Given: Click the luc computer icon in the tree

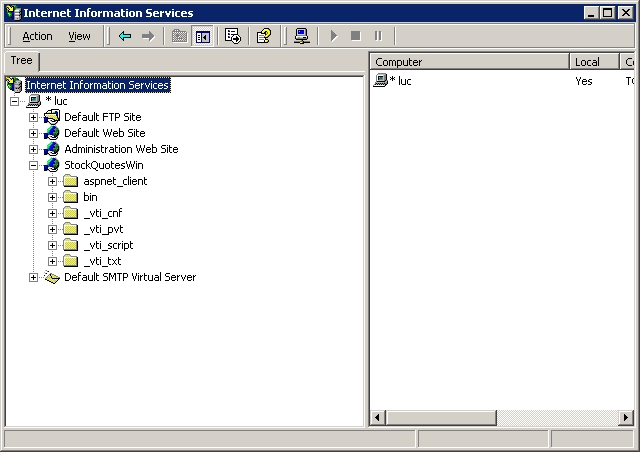Looking at the screenshot, I should (33, 101).
